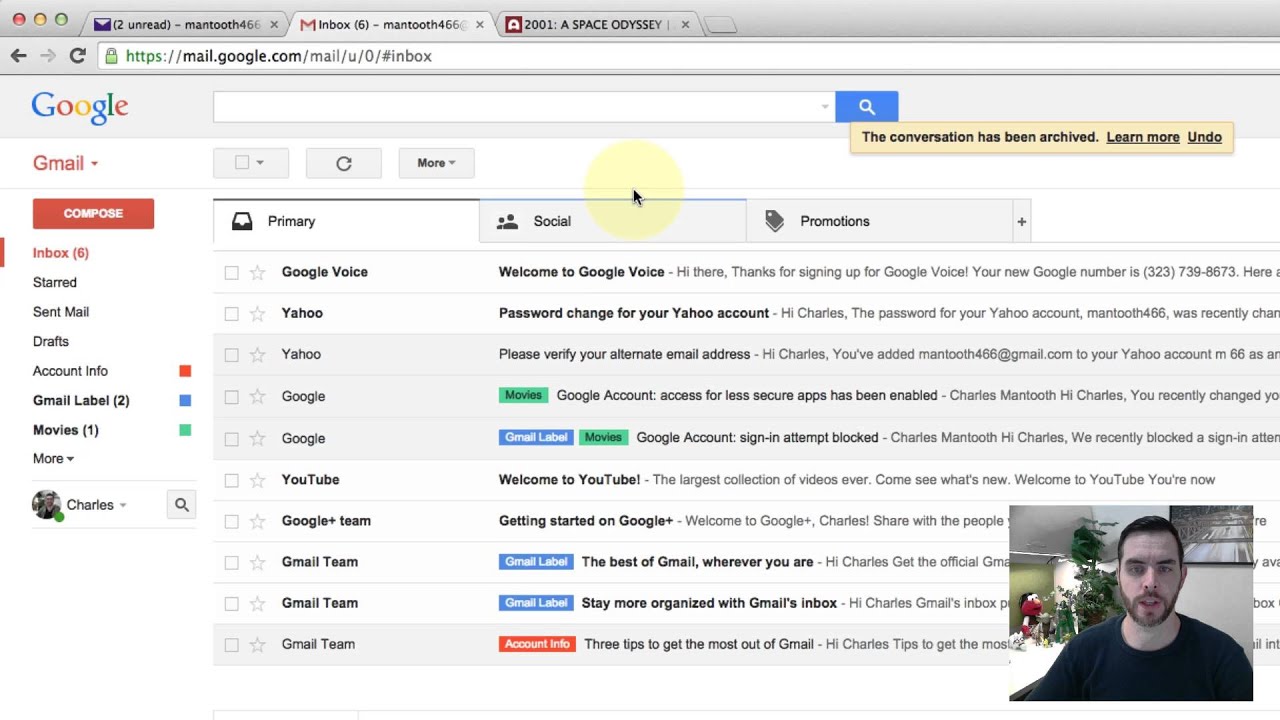This screenshot has width=1280, height=720.
Task: Click the green Movies label color square
Action: (x=185, y=430)
